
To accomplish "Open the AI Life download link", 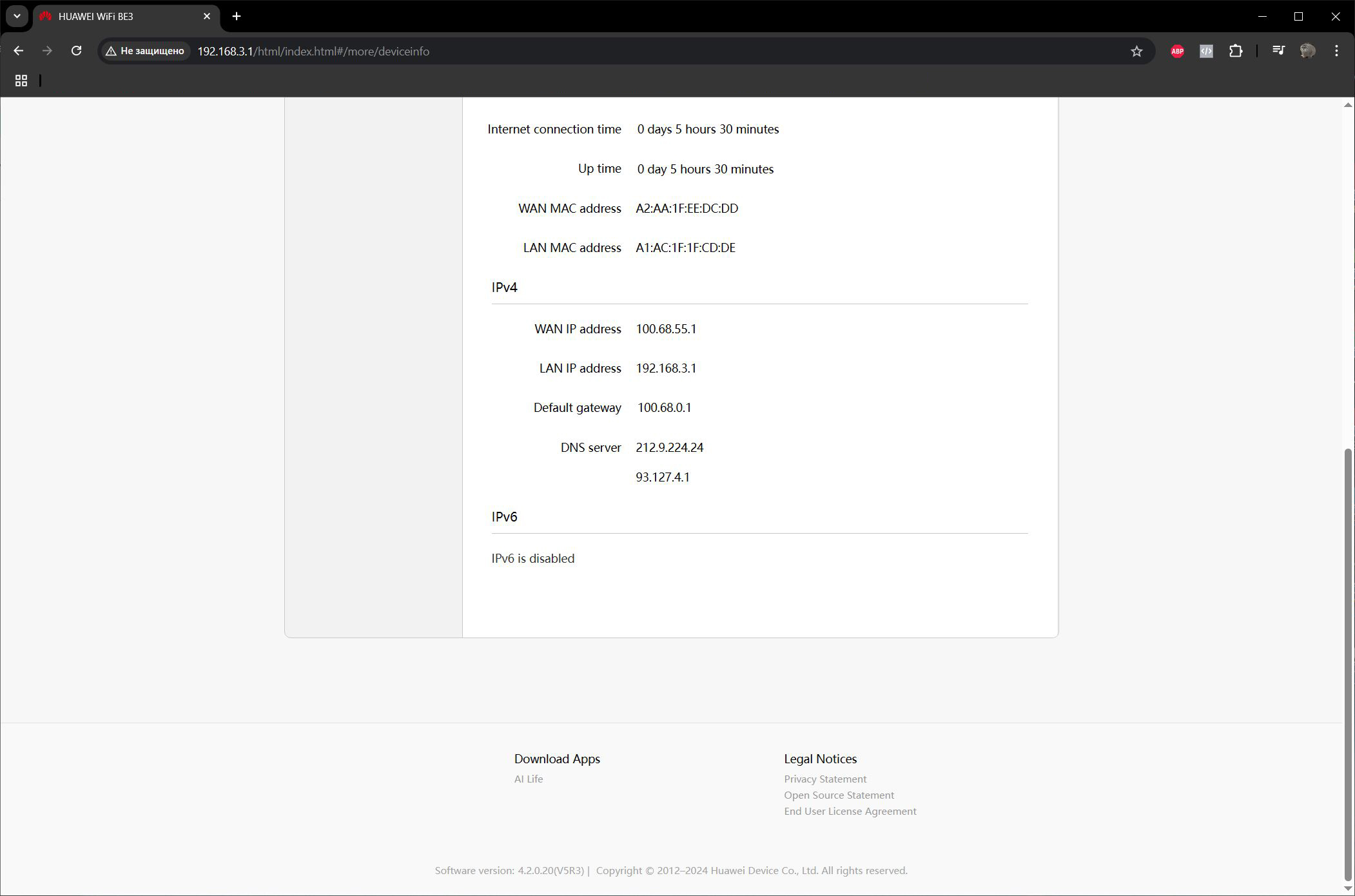I will (529, 779).
